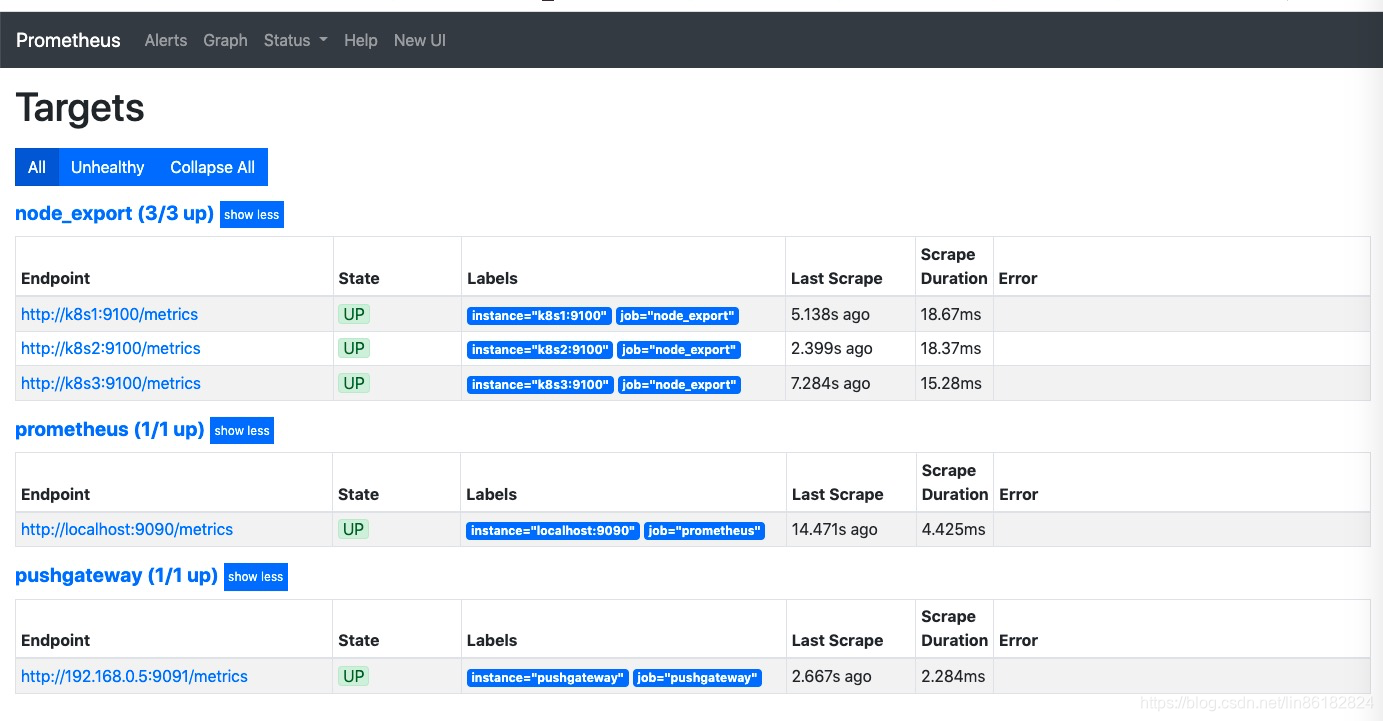Filter targets by Unhealthy

point(108,167)
